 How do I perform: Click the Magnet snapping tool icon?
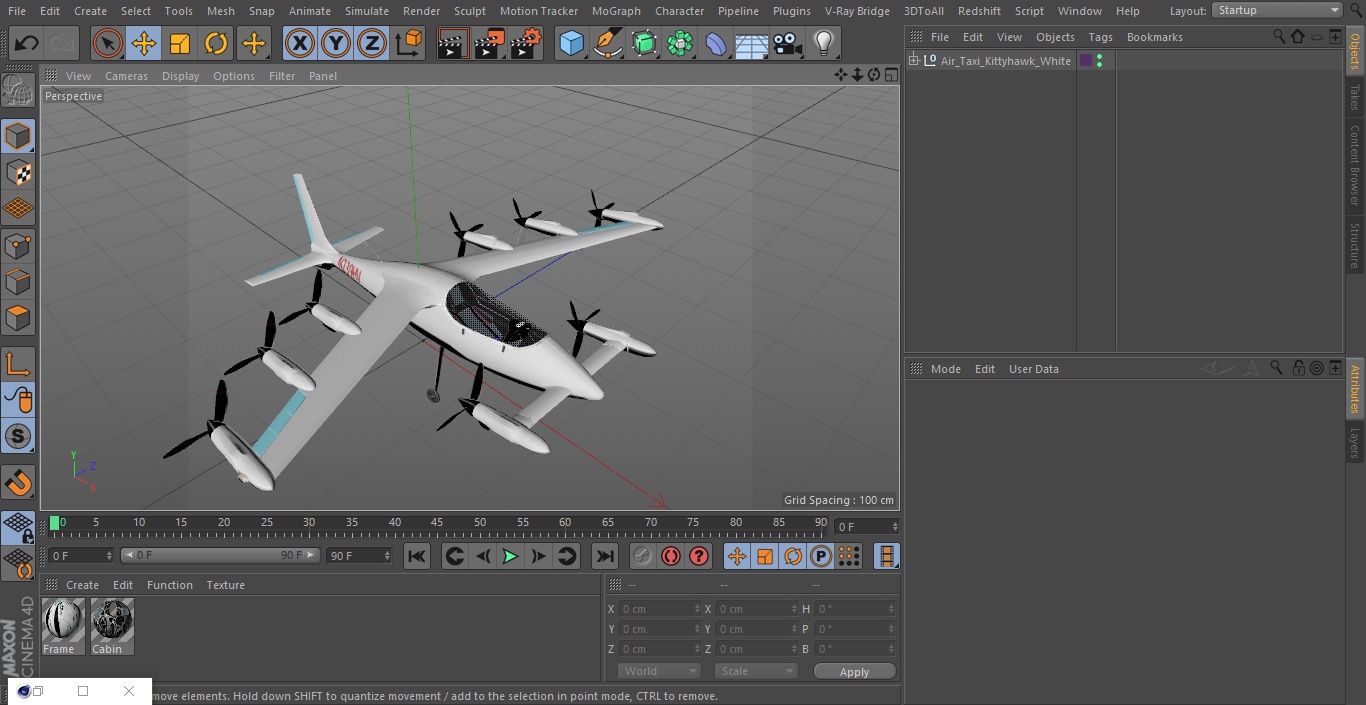click(18, 482)
